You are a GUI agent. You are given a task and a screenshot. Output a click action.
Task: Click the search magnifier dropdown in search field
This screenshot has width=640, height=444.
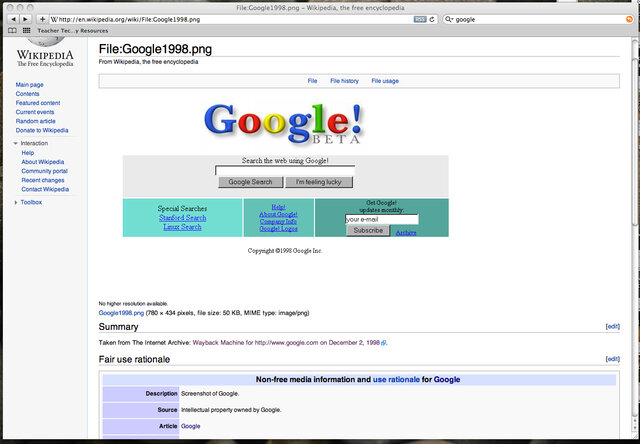tap(449, 19)
